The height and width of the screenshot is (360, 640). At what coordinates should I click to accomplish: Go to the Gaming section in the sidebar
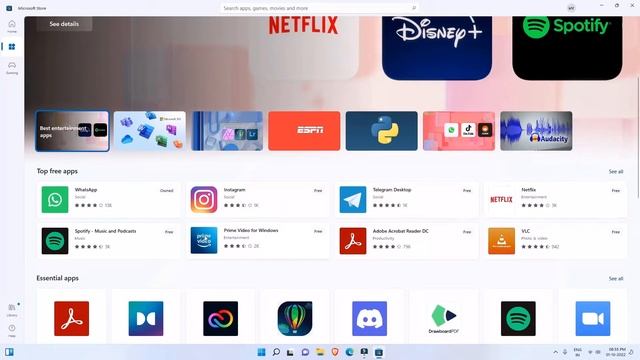12,68
